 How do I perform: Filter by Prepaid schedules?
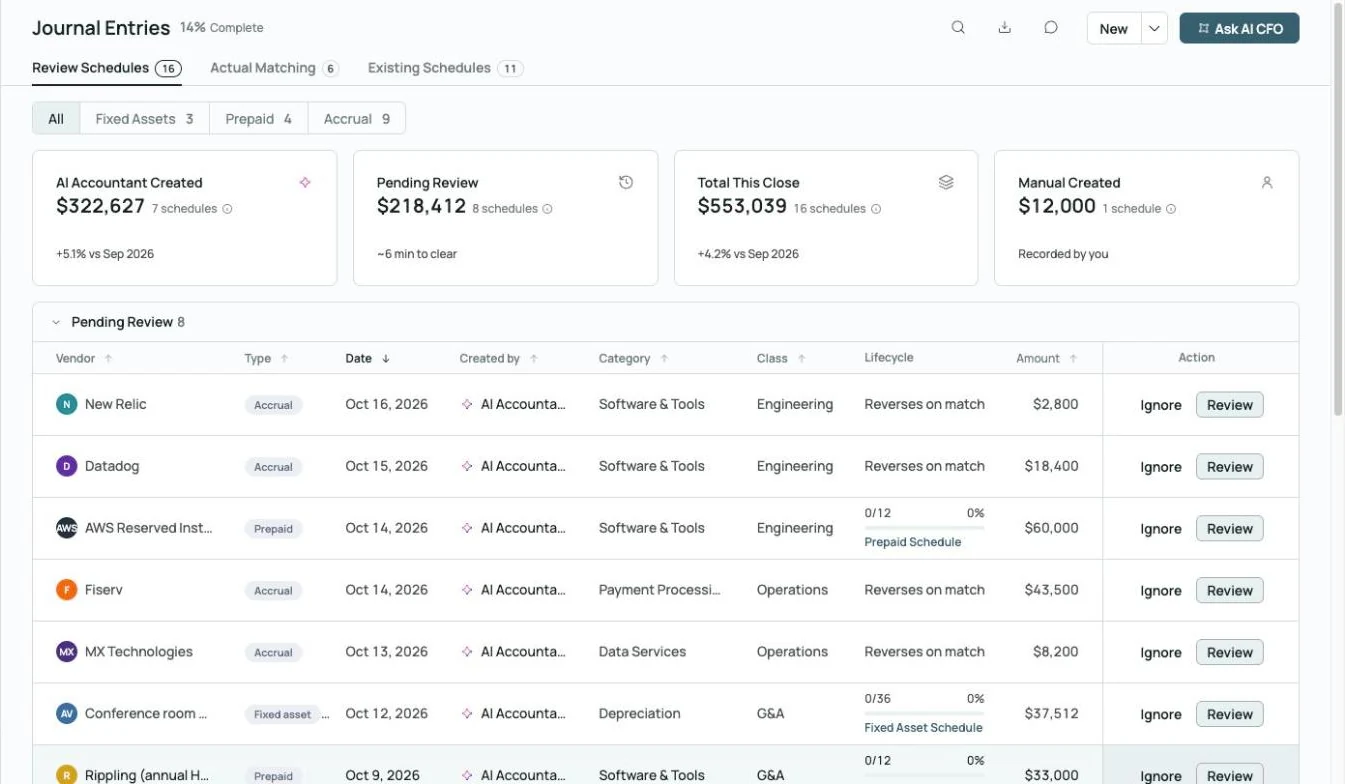pos(258,118)
